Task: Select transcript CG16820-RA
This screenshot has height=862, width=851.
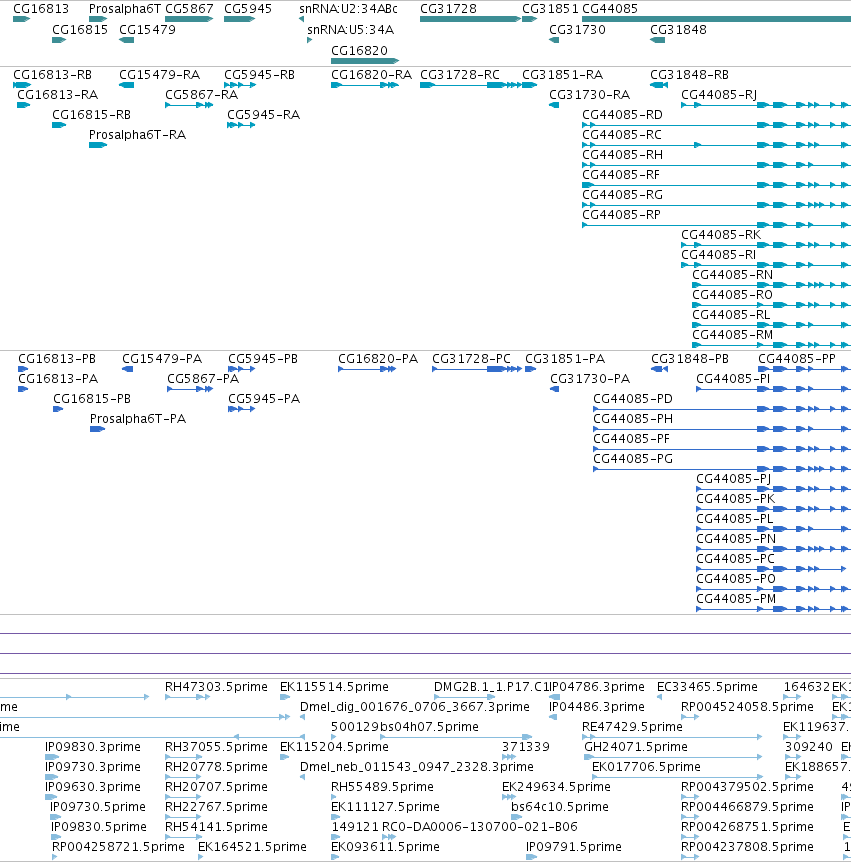Action: click(x=371, y=75)
